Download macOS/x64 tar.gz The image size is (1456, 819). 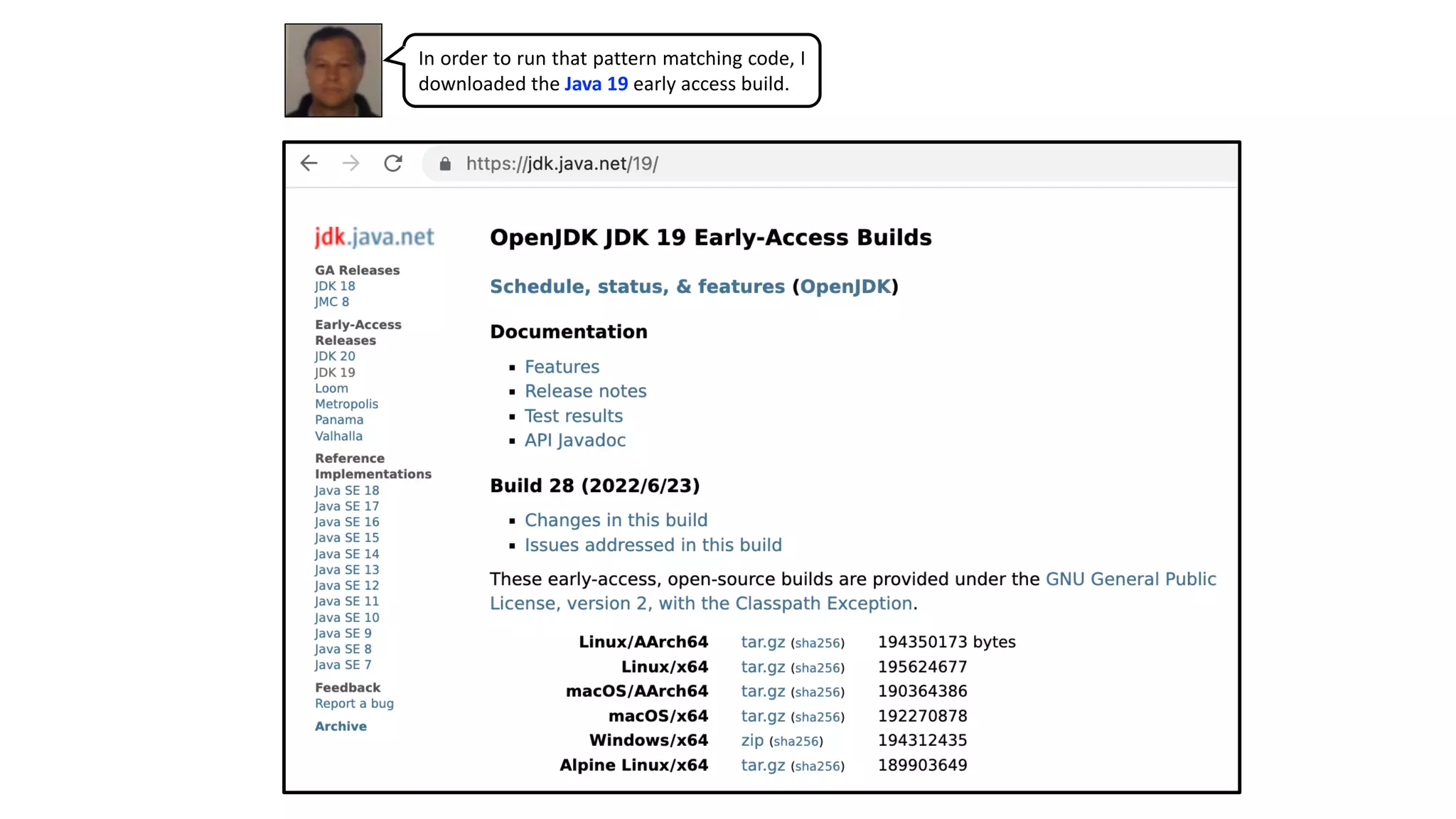(763, 716)
